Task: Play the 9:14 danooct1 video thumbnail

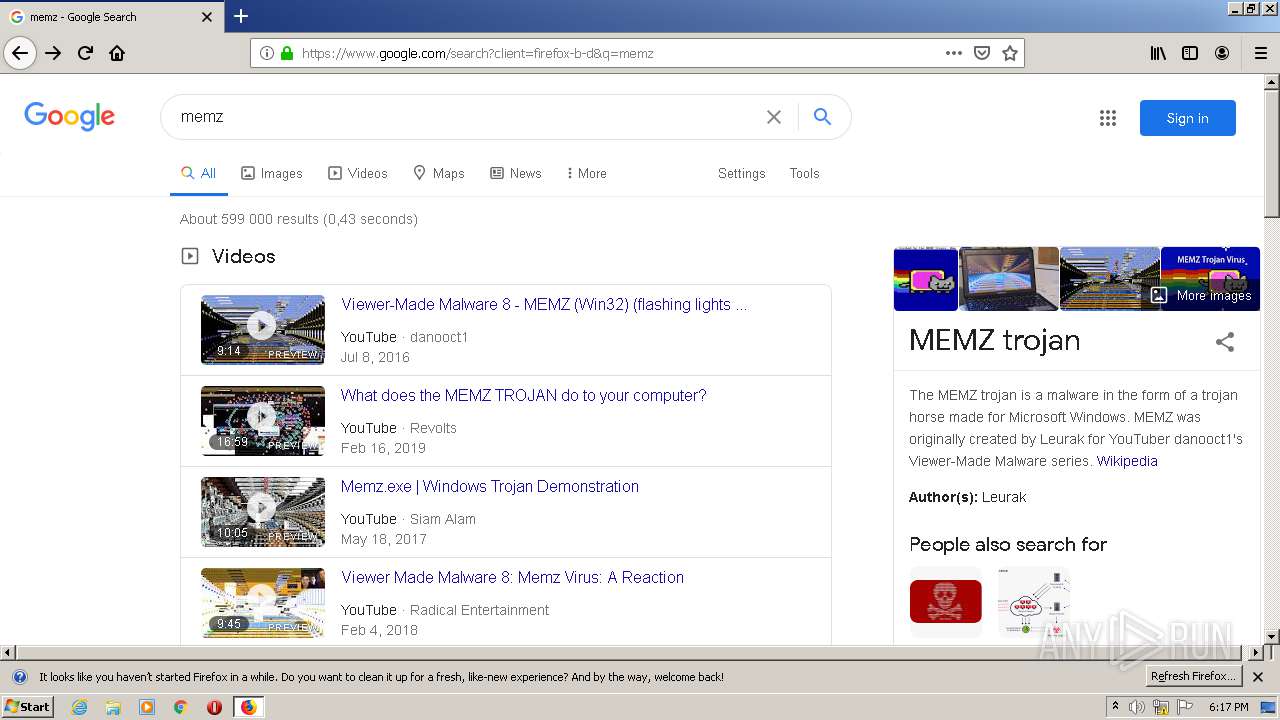Action: (263, 329)
